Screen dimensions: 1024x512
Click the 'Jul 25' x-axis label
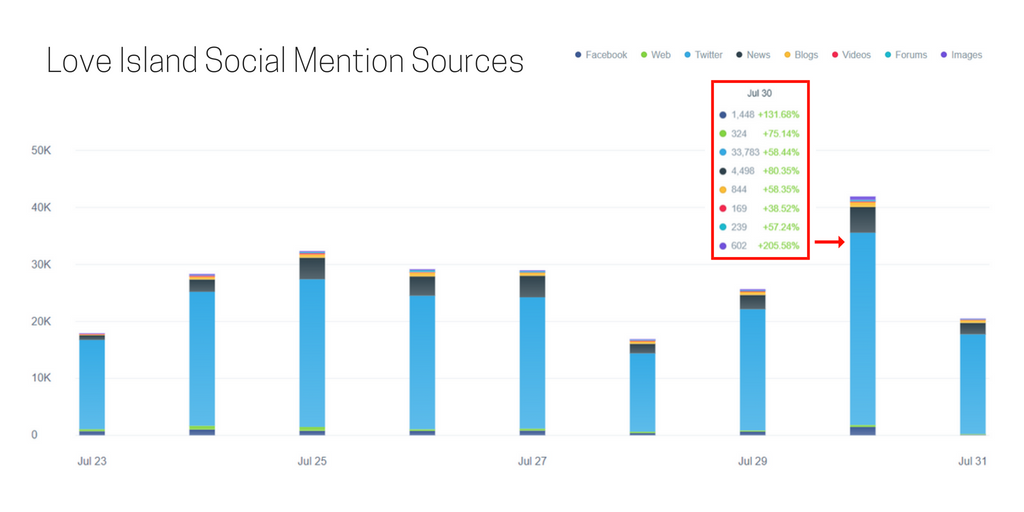click(x=312, y=461)
